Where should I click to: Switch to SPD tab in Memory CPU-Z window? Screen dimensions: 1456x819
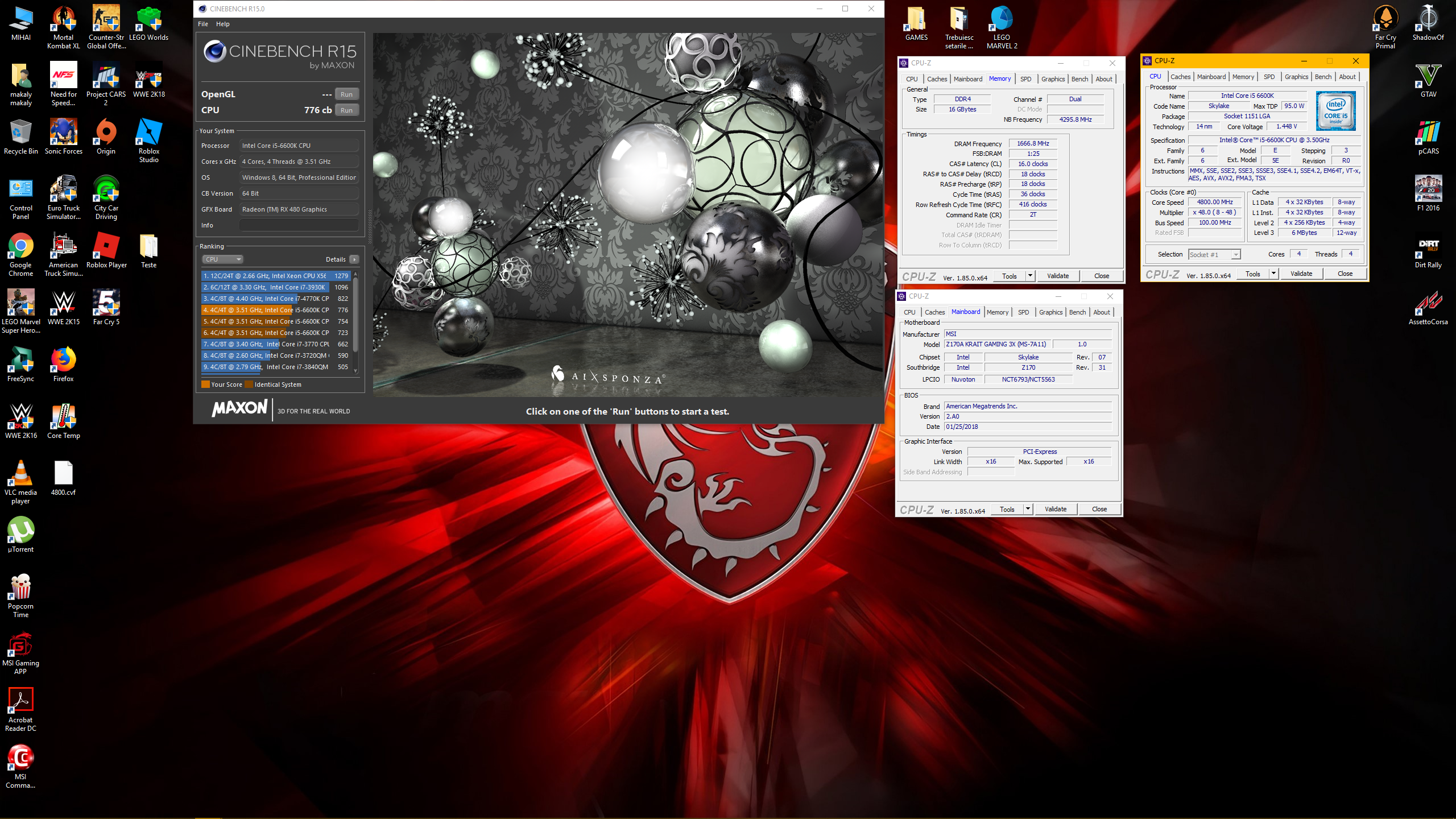[1025, 79]
